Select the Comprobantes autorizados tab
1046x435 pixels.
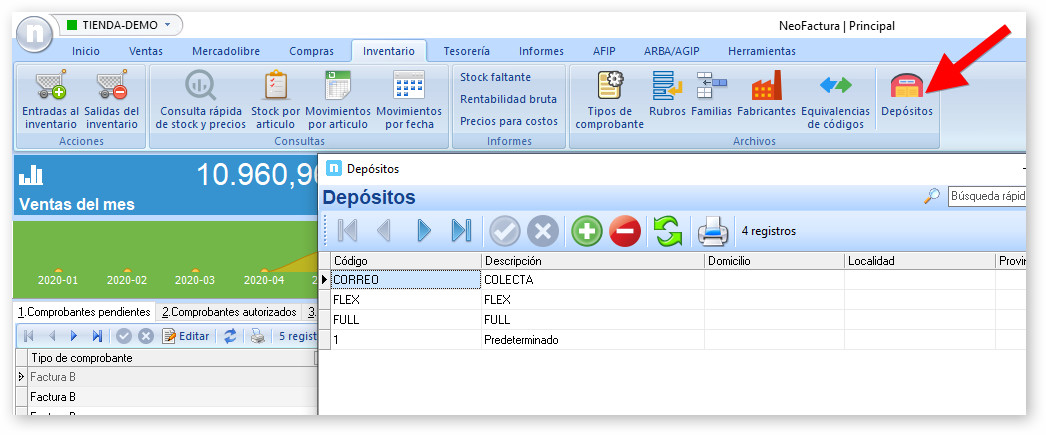pyautogui.click(x=229, y=312)
